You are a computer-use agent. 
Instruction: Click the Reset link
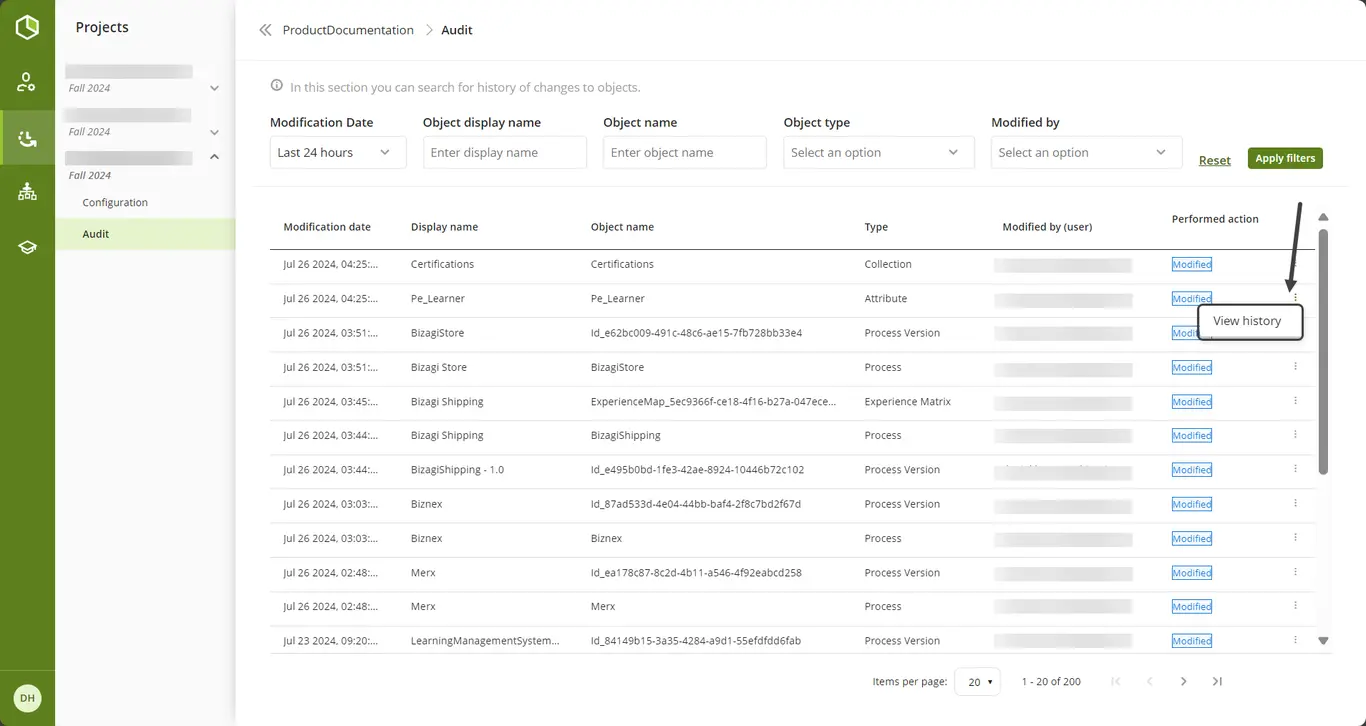coord(1215,160)
